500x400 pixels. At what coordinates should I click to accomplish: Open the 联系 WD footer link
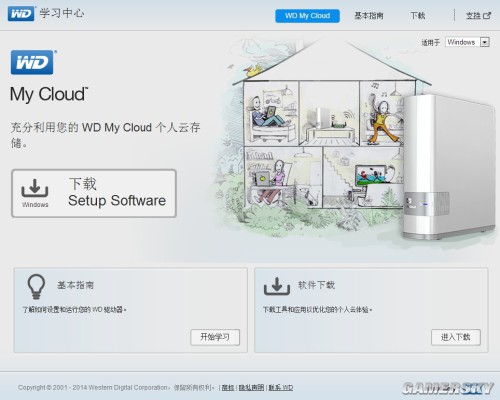click(x=281, y=387)
